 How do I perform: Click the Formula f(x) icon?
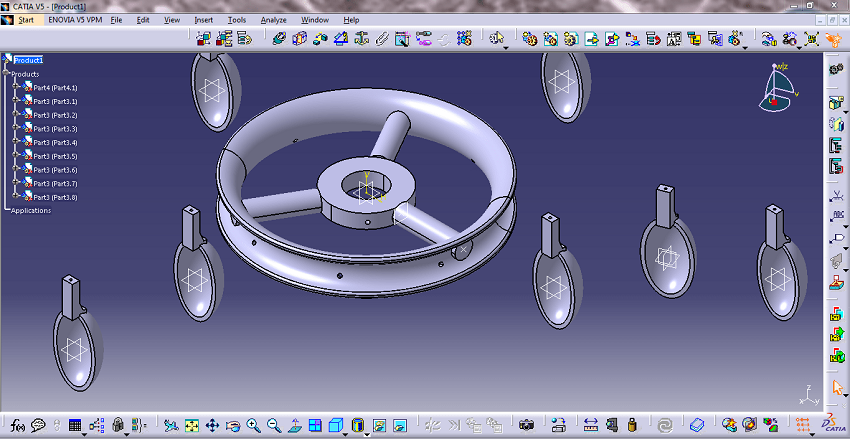tap(18, 424)
